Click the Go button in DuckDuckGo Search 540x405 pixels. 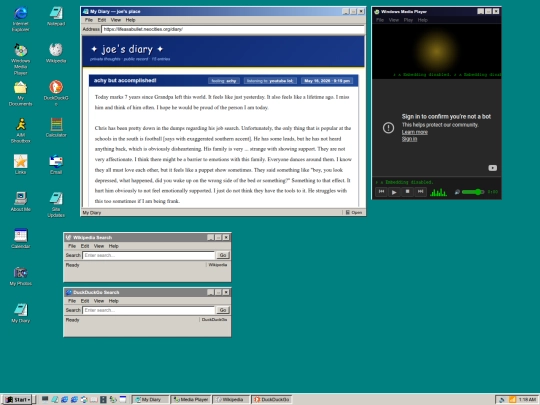point(223,310)
